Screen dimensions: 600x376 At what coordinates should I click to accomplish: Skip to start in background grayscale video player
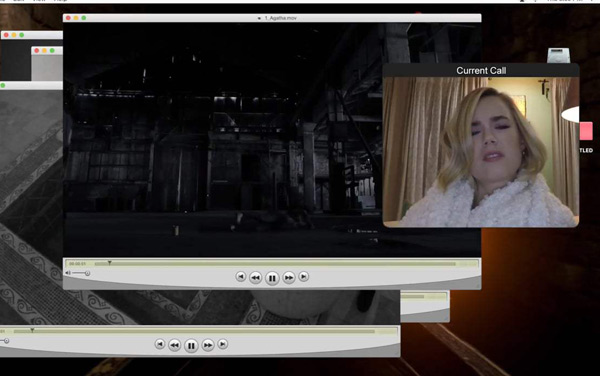(x=160, y=344)
